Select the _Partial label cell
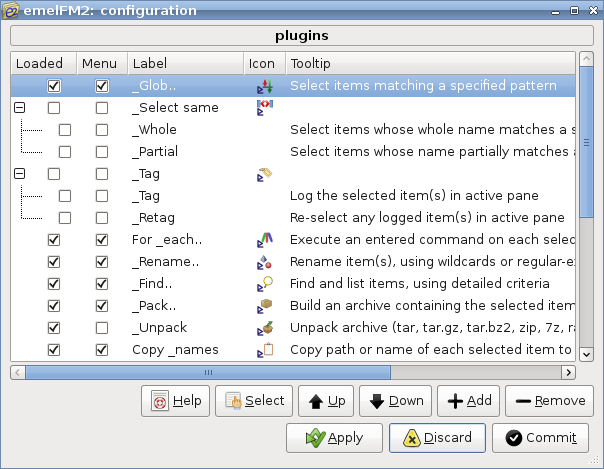604x469 pixels. click(155, 152)
